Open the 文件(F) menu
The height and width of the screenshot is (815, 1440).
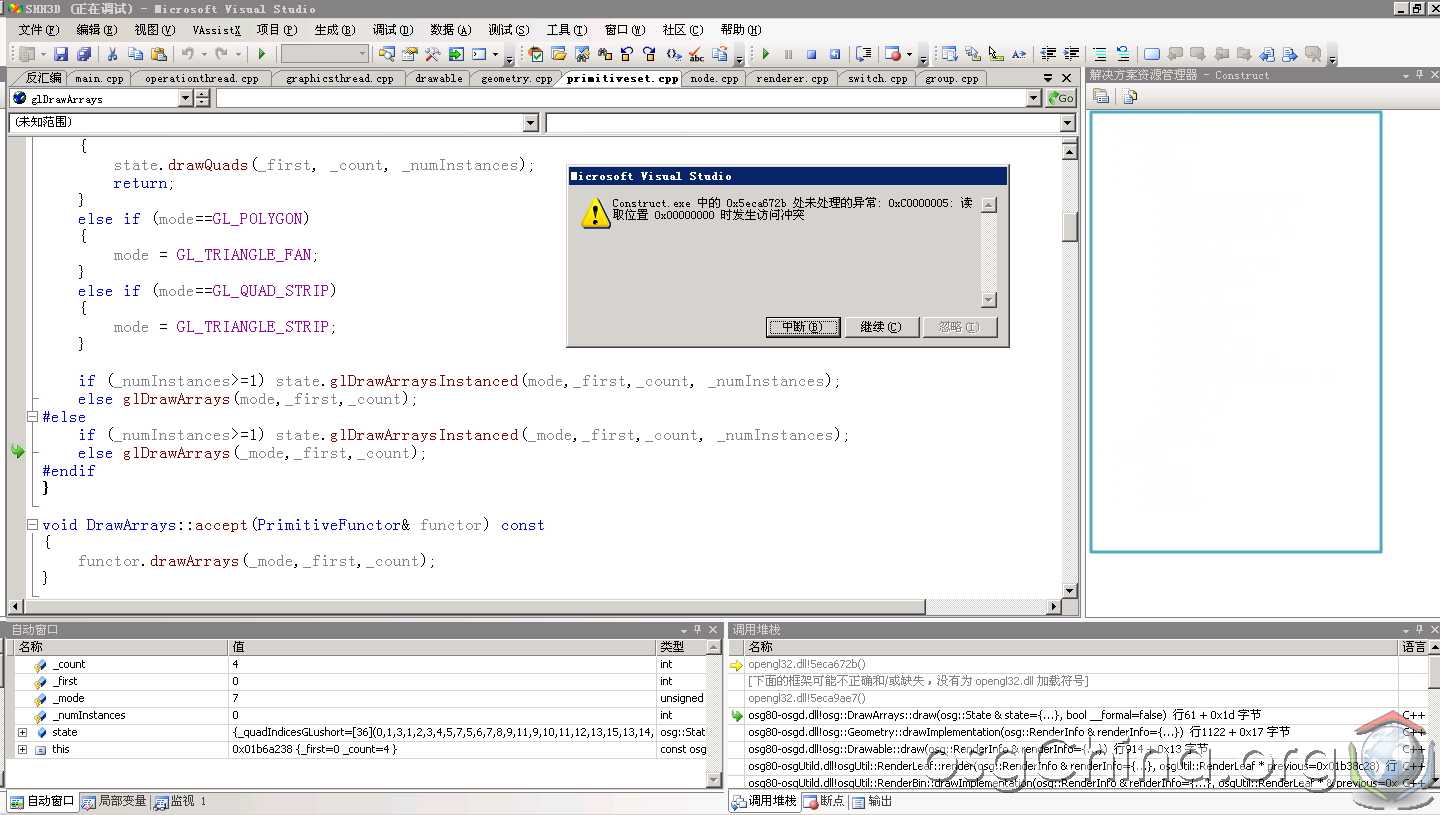(38, 30)
